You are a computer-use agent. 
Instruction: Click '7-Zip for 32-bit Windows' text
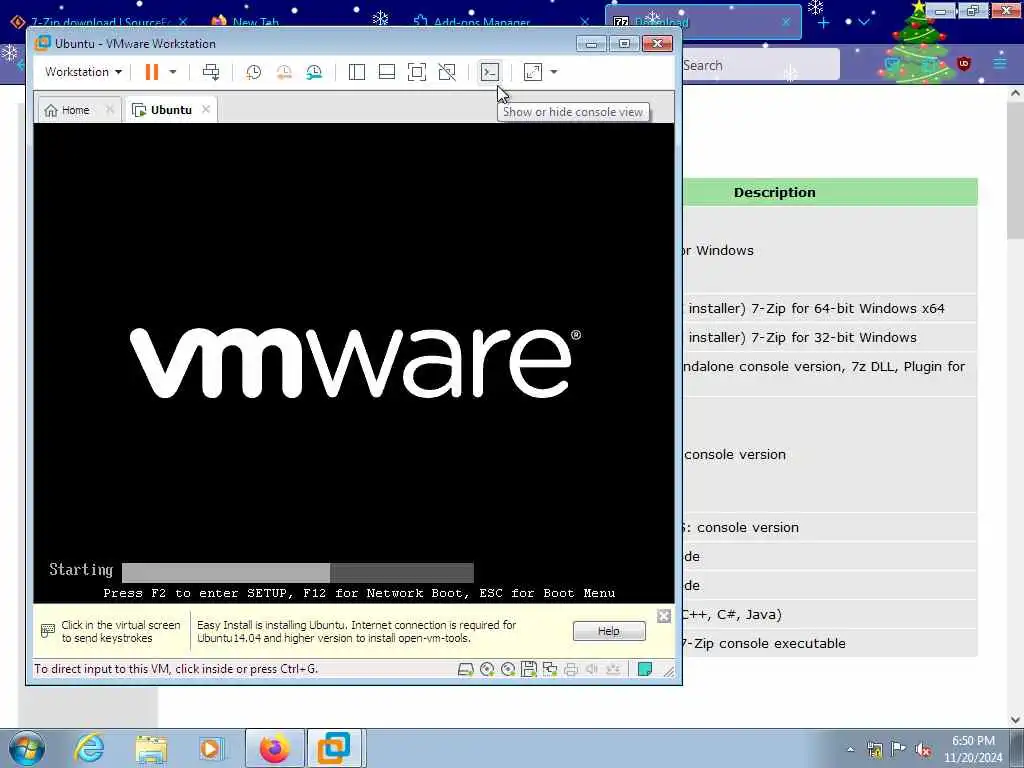[x=834, y=338]
